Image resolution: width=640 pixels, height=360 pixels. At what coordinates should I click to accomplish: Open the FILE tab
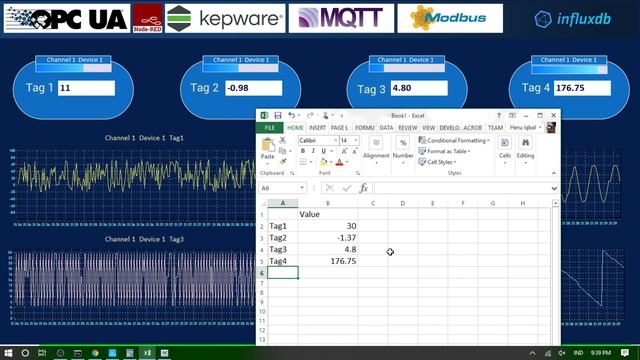269,128
